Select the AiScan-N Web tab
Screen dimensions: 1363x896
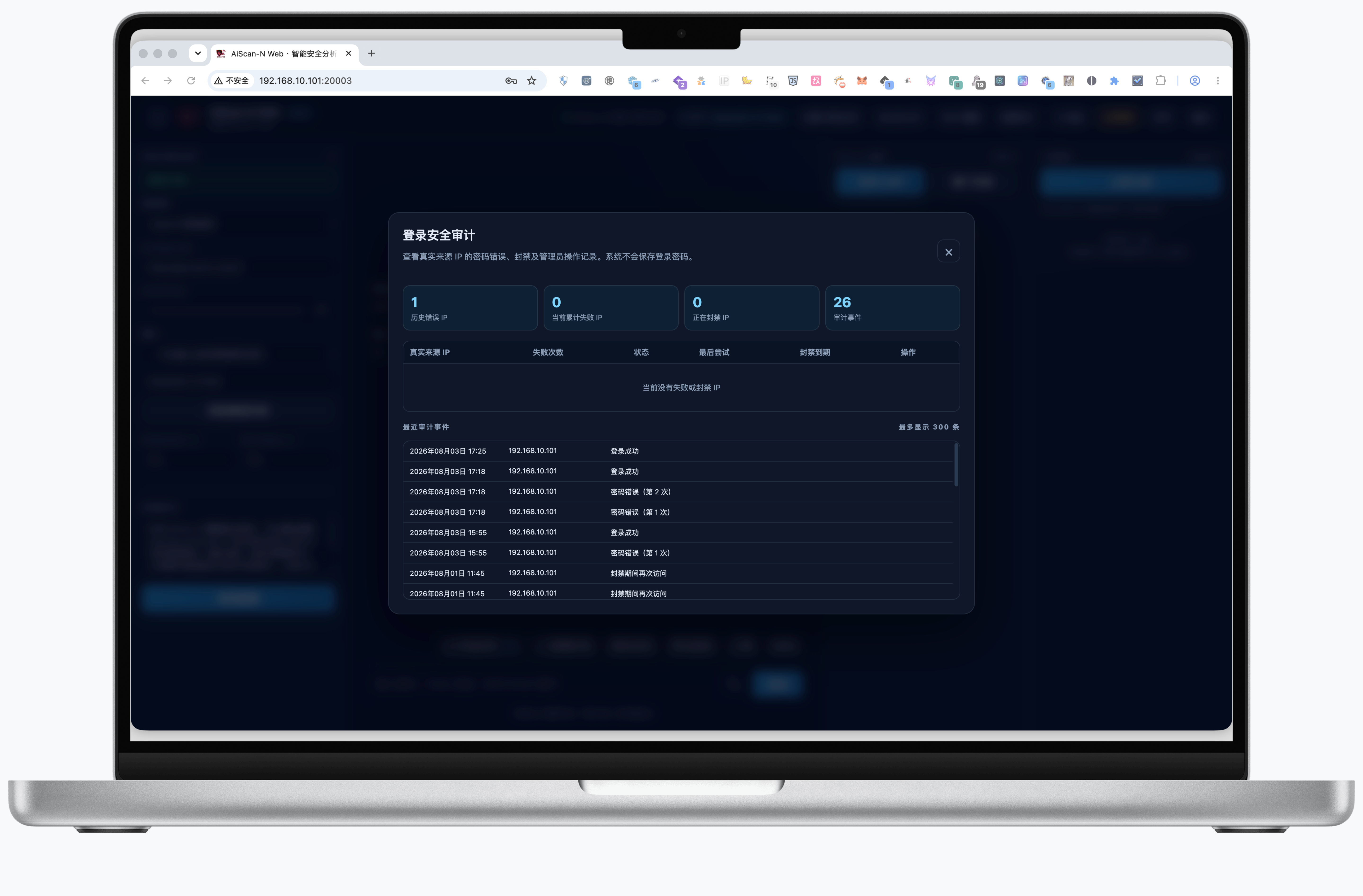[283, 54]
